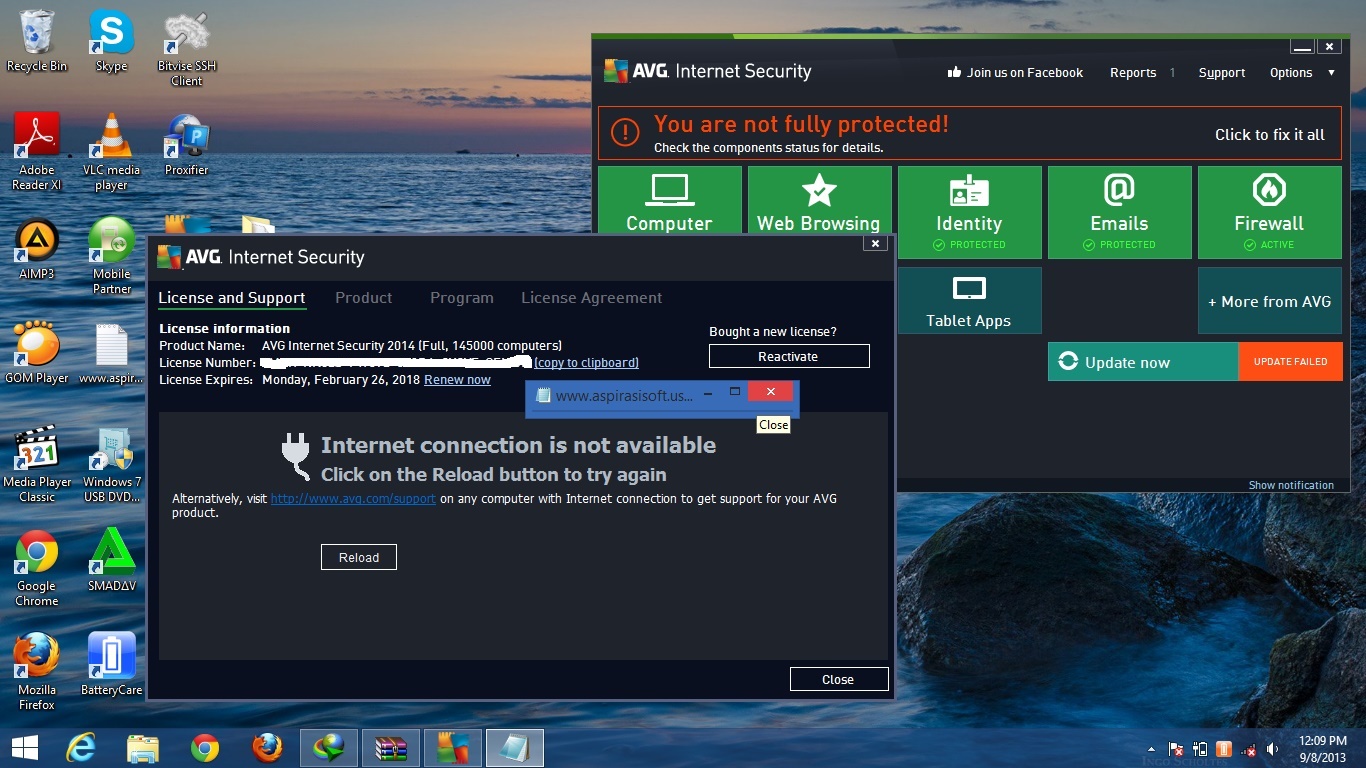The image size is (1366, 768).
Task: Open the Action Center flag tray icon
Action: (1177, 748)
